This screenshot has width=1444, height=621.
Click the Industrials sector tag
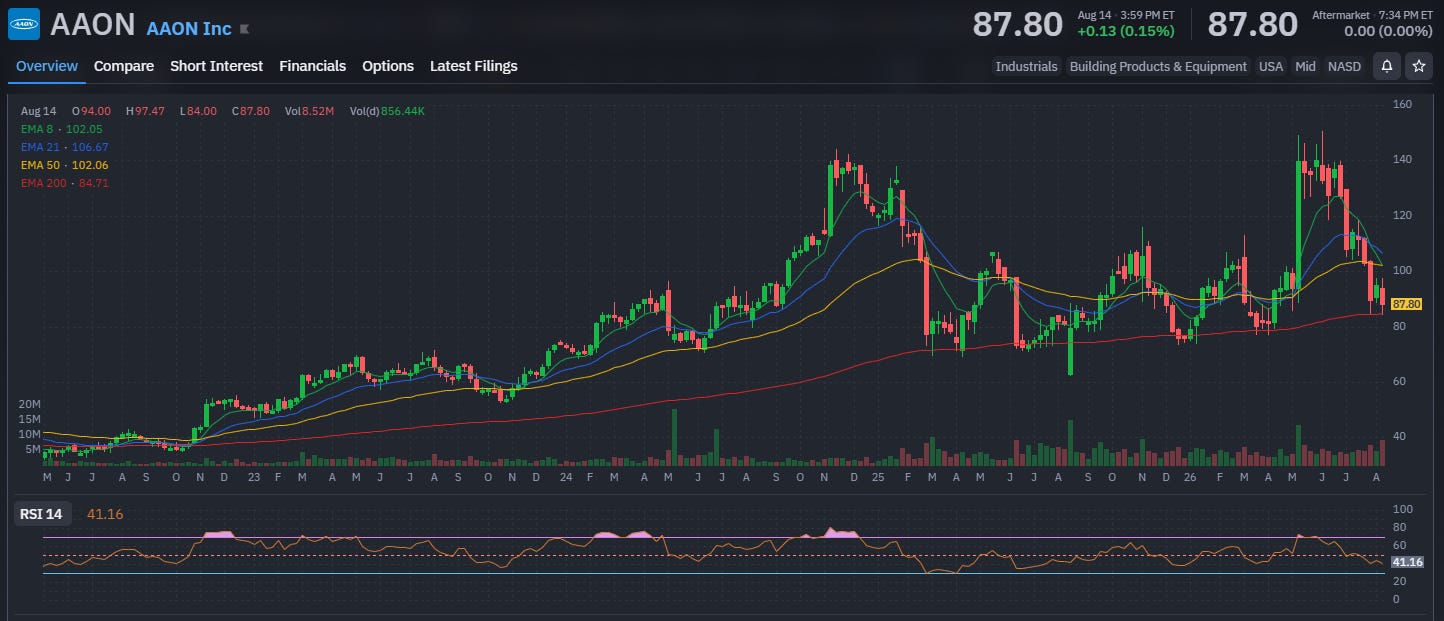[x=1026, y=66]
